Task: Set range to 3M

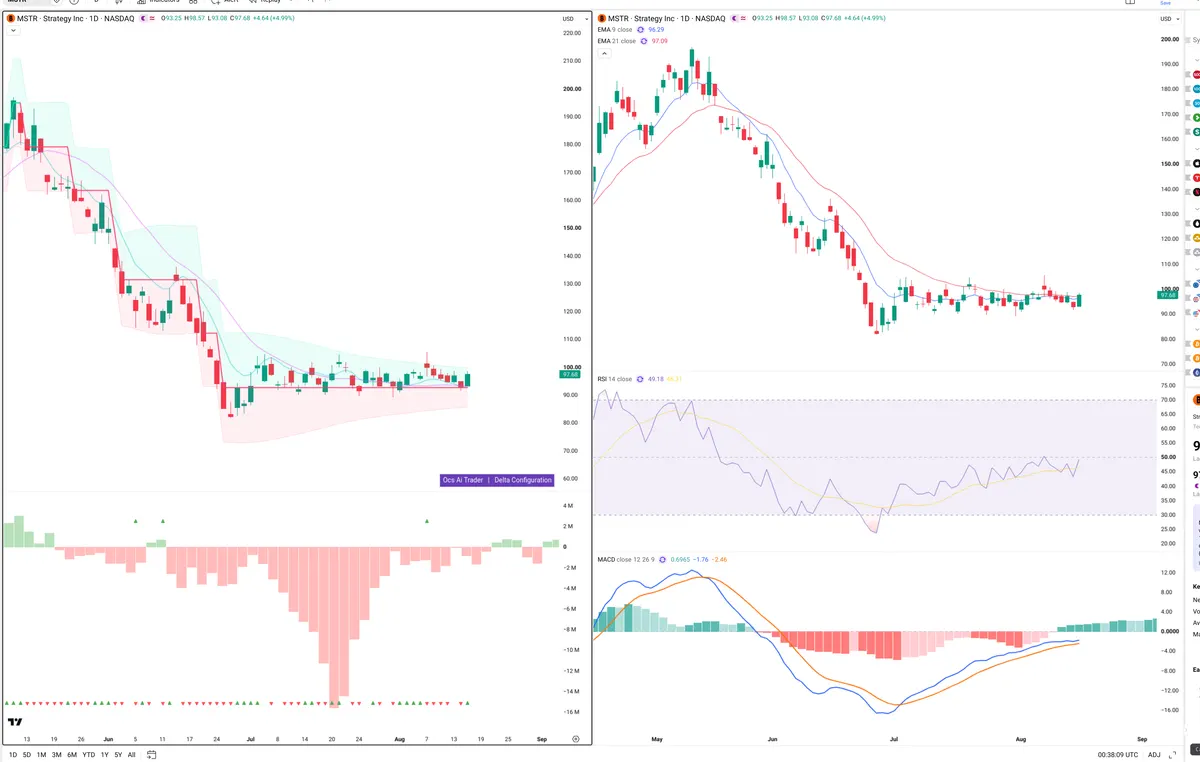Action: tap(56, 755)
